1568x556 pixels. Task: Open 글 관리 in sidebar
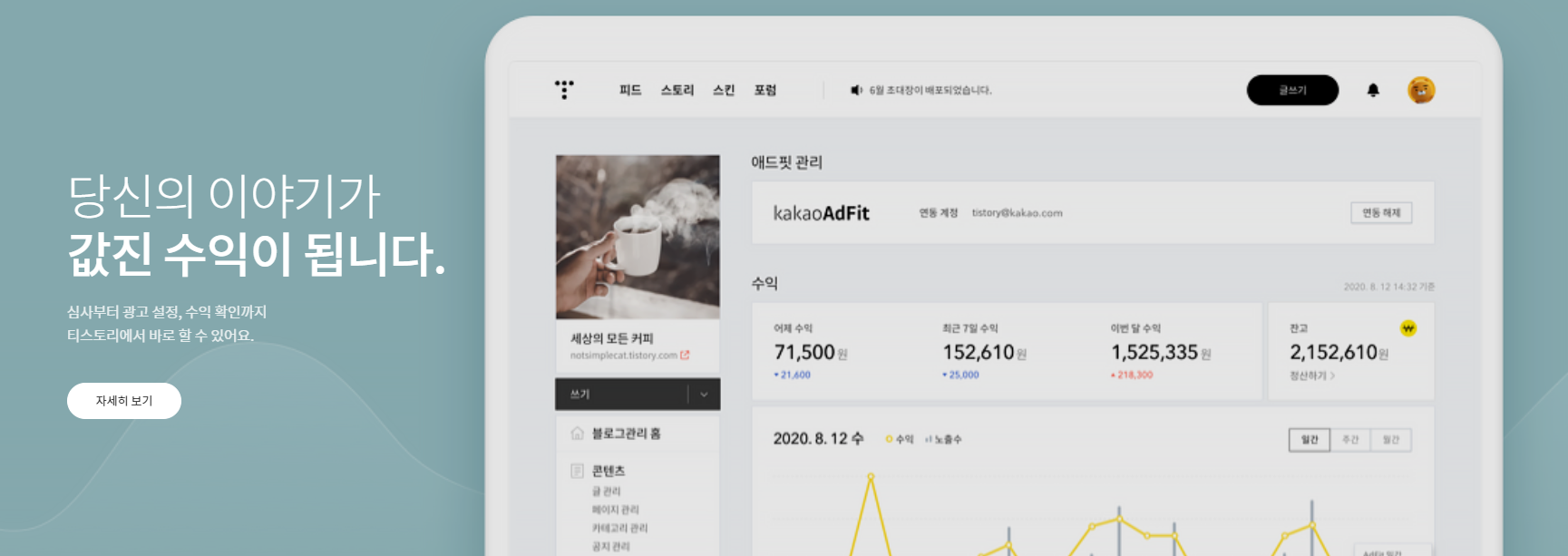click(x=607, y=491)
